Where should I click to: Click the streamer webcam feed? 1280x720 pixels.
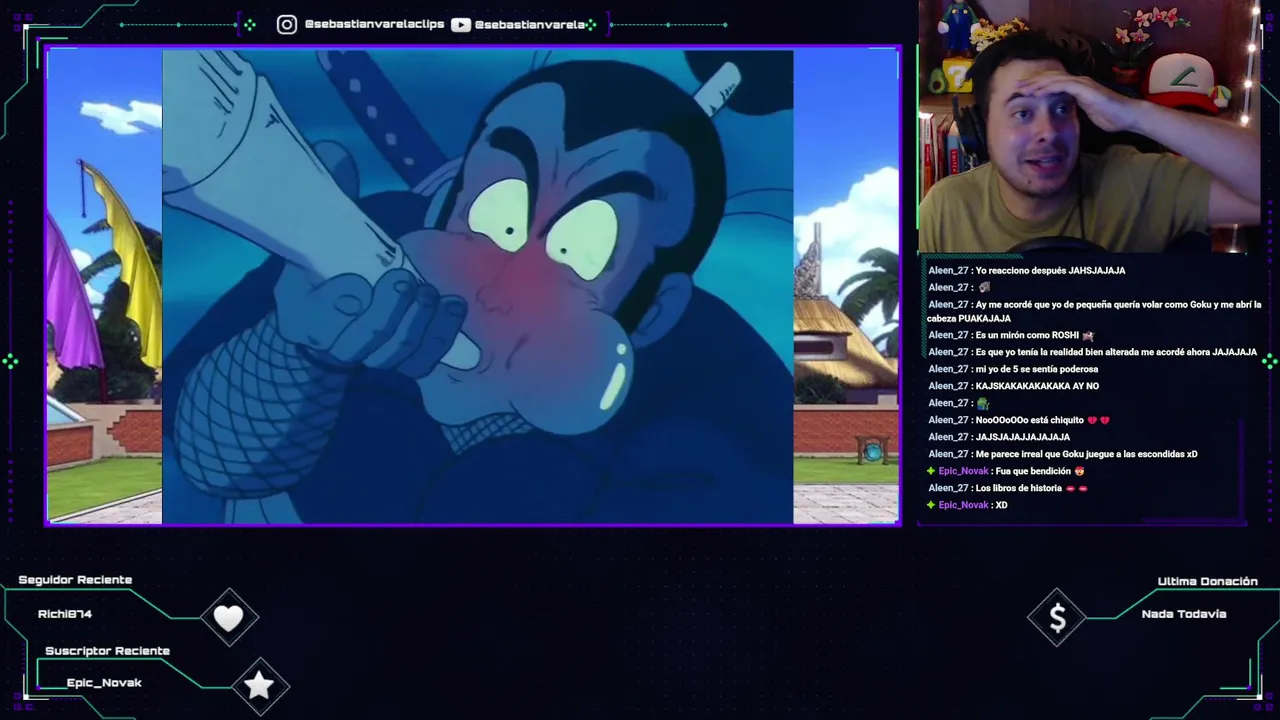tap(1089, 125)
